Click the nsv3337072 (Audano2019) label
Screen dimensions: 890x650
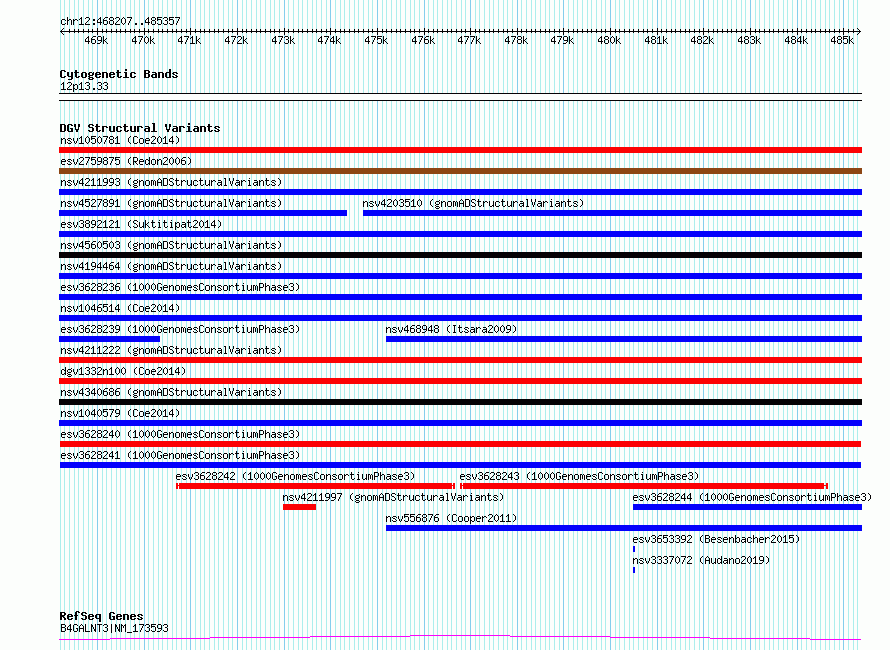point(701,560)
